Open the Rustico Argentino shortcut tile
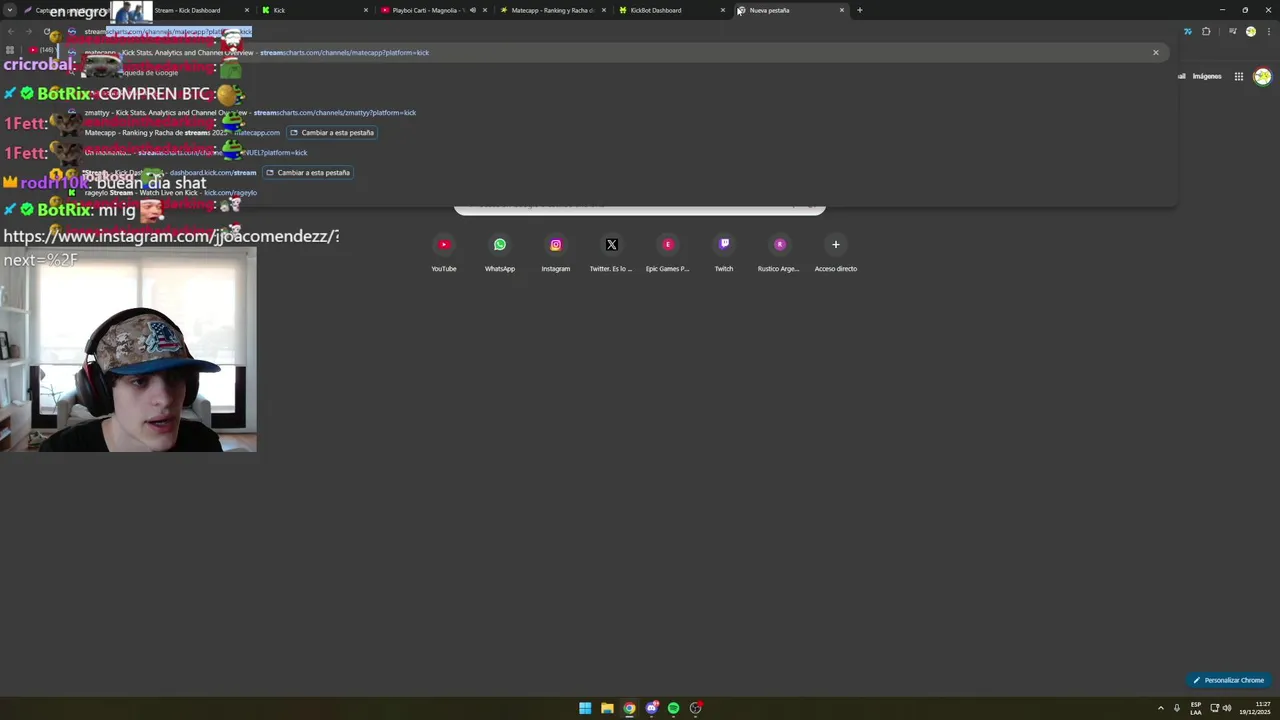This screenshot has width=1280, height=720. pyautogui.click(x=779, y=253)
